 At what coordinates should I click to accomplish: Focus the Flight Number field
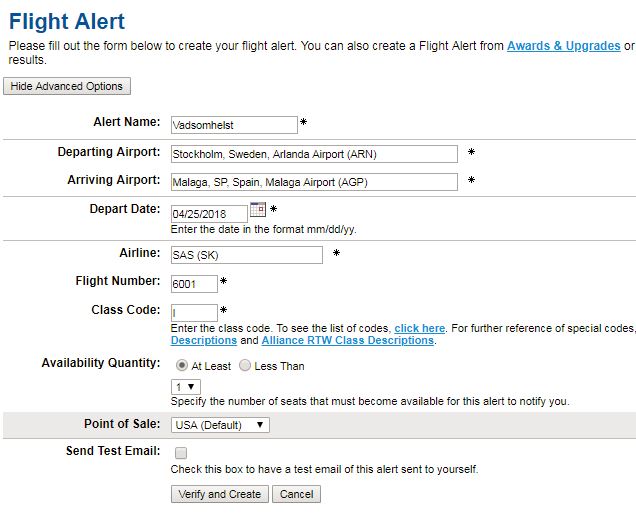194,284
